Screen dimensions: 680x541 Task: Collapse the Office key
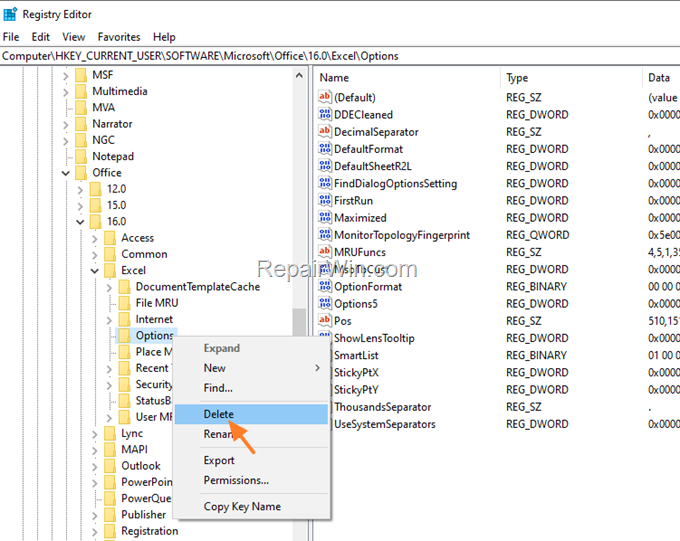65,173
